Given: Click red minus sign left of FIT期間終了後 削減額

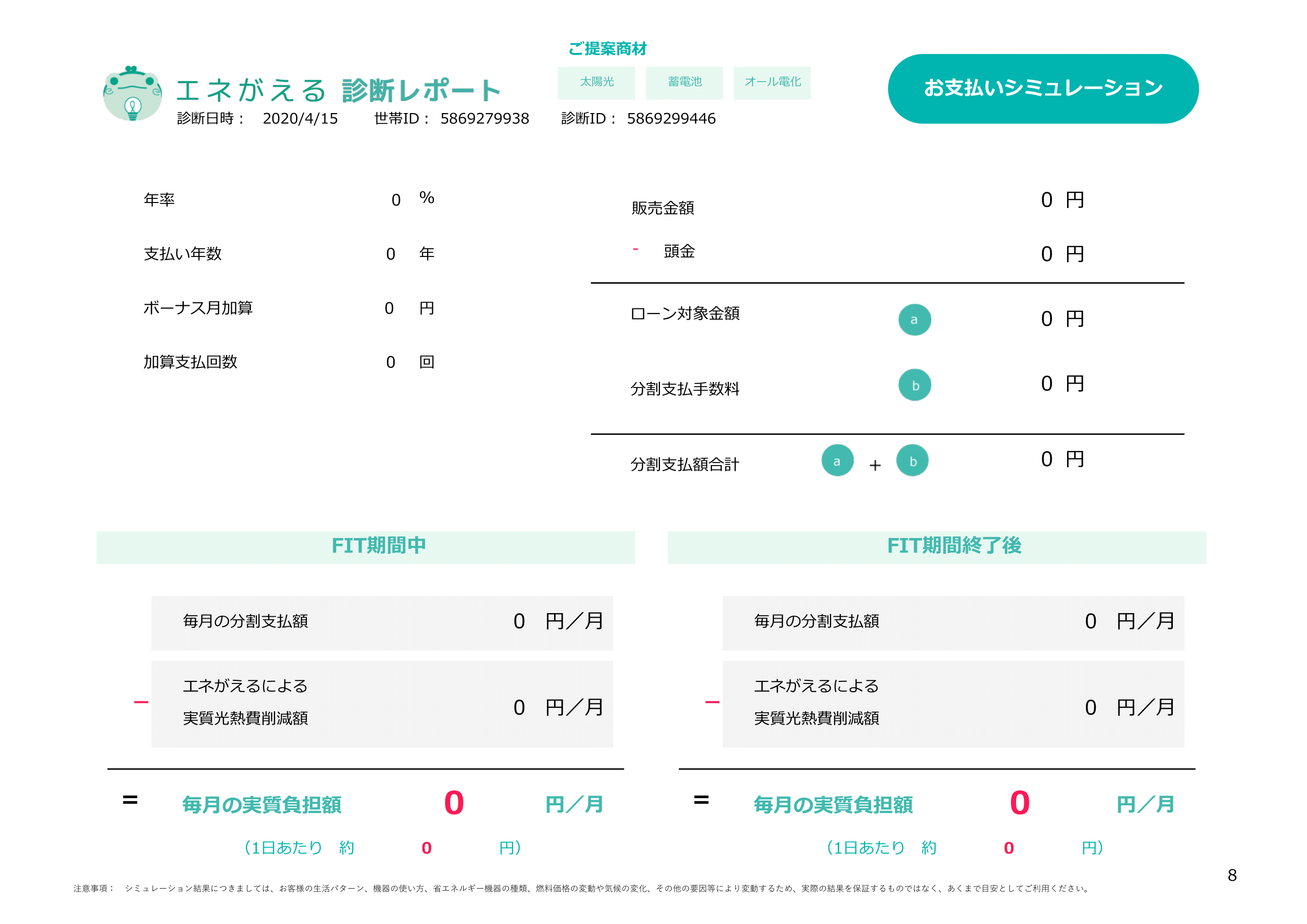Looking at the screenshot, I should click(x=712, y=702).
